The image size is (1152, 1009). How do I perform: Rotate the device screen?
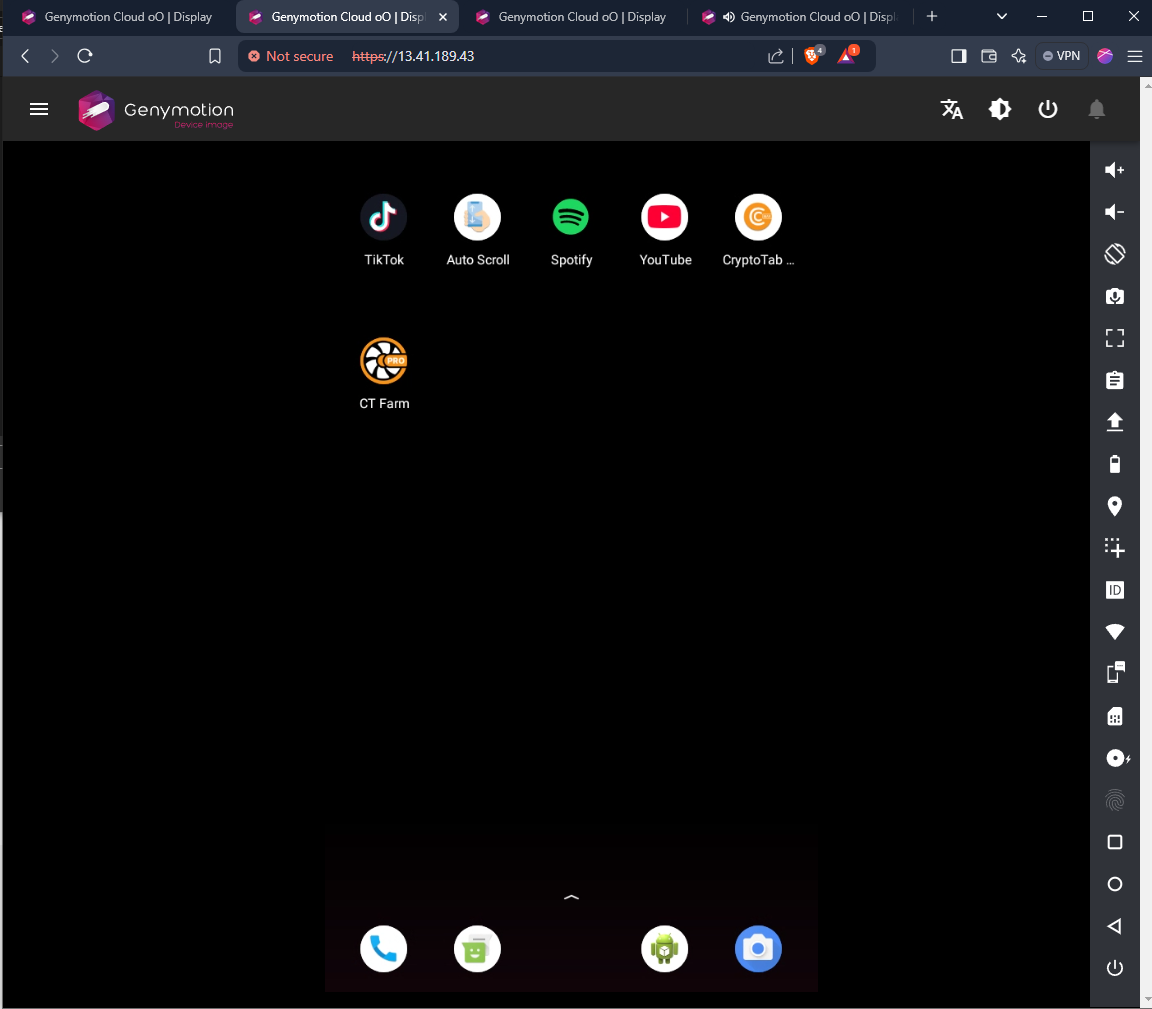pyautogui.click(x=1115, y=254)
